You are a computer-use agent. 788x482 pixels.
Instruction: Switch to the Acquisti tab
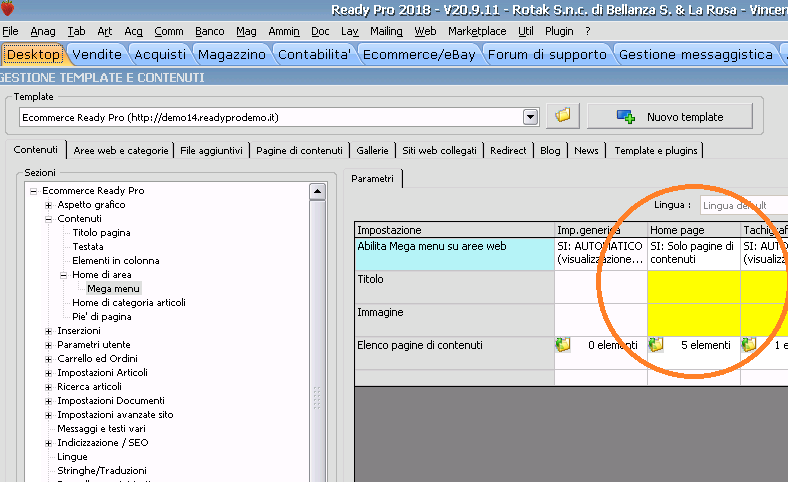(160, 54)
